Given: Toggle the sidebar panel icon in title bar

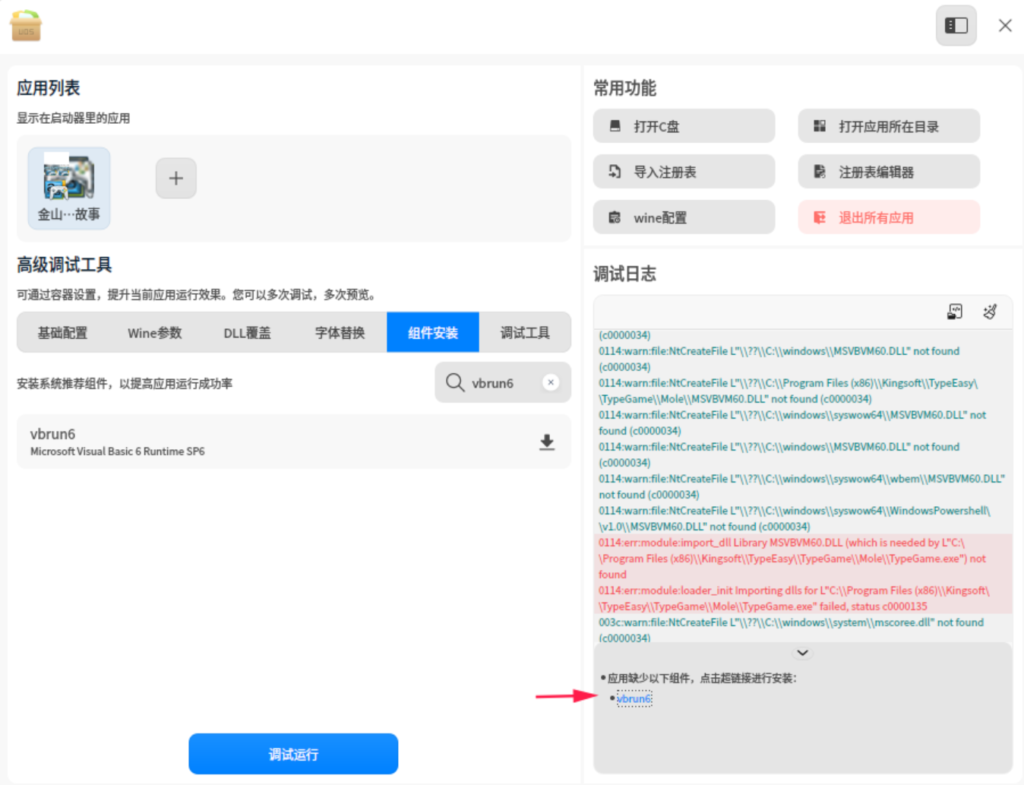Looking at the screenshot, I should pyautogui.click(x=956, y=26).
